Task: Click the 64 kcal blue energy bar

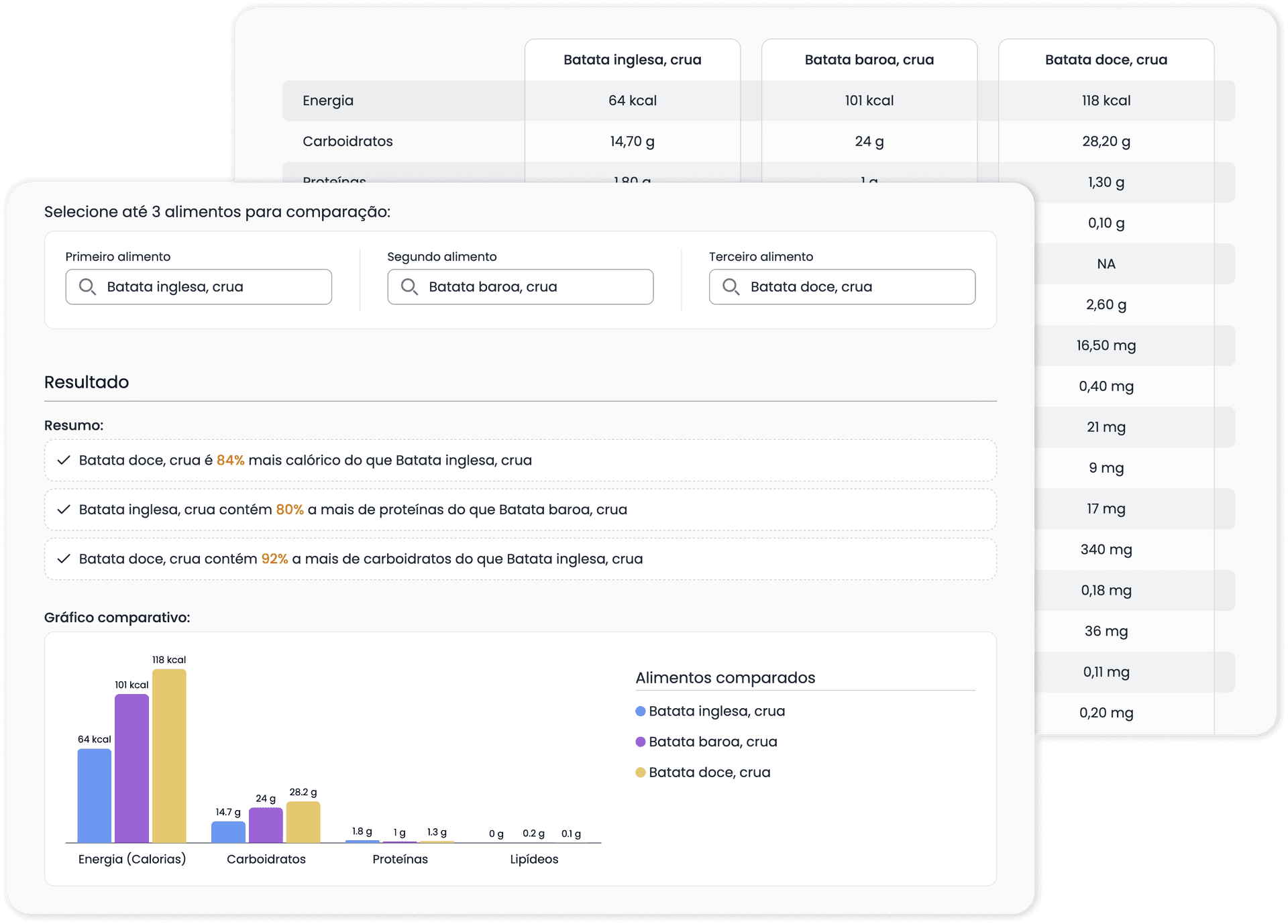Action: [x=95, y=795]
